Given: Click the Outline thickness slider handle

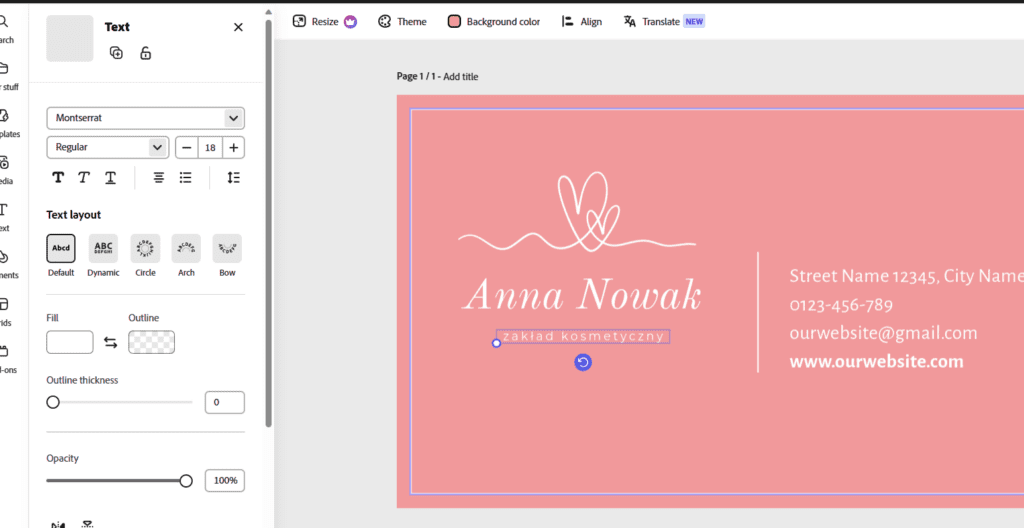Looking at the screenshot, I should [x=53, y=402].
